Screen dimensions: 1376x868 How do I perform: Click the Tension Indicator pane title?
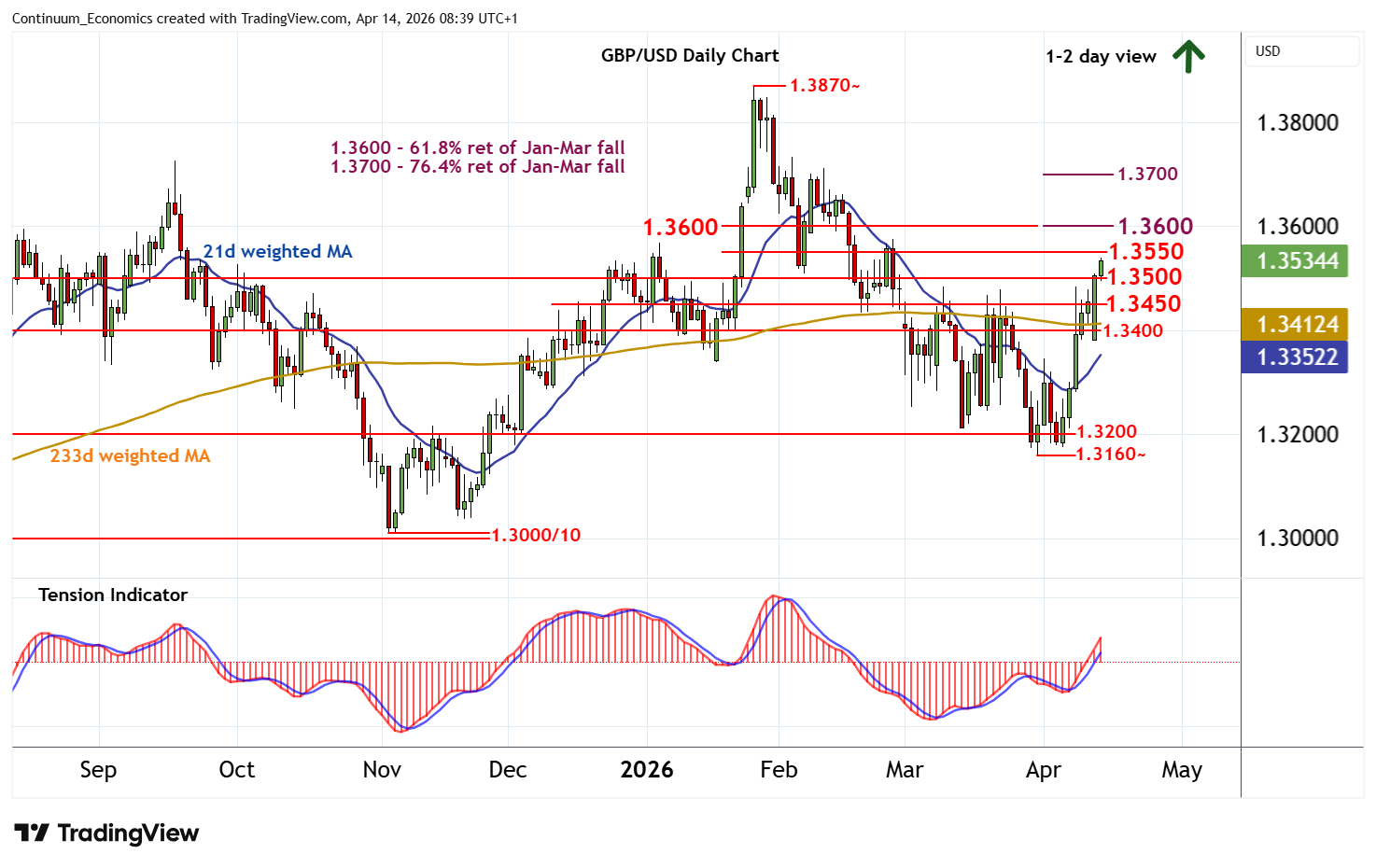(x=112, y=595)
